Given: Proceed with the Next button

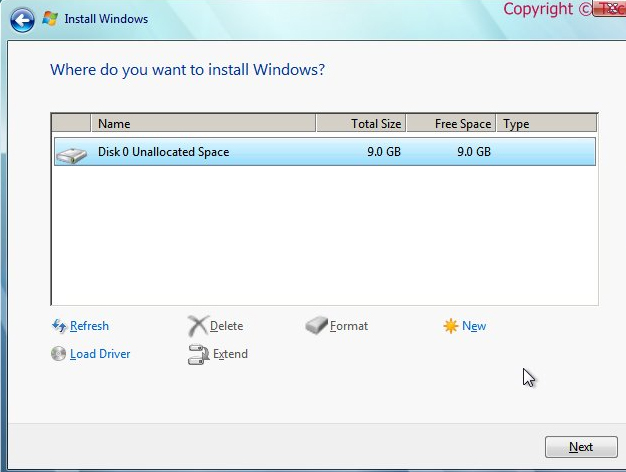Looking at the screenshot, I should click(x=581, y=446).
